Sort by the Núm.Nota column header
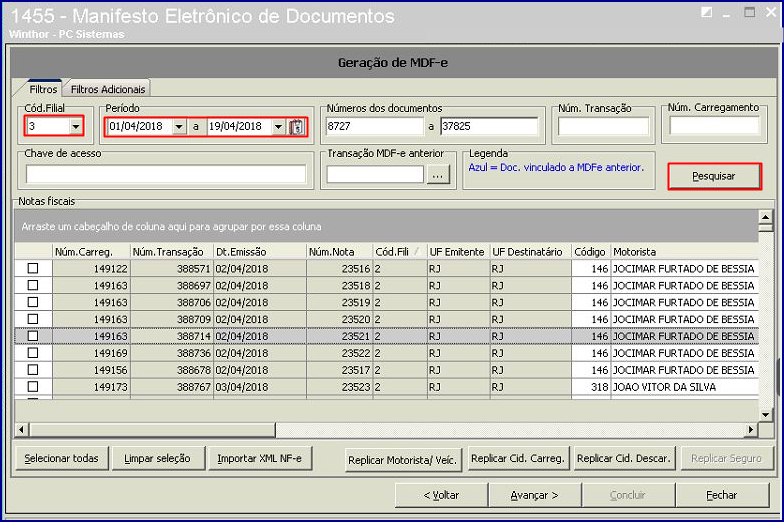Screen dimensions: 784x522 tap(340, 252)
